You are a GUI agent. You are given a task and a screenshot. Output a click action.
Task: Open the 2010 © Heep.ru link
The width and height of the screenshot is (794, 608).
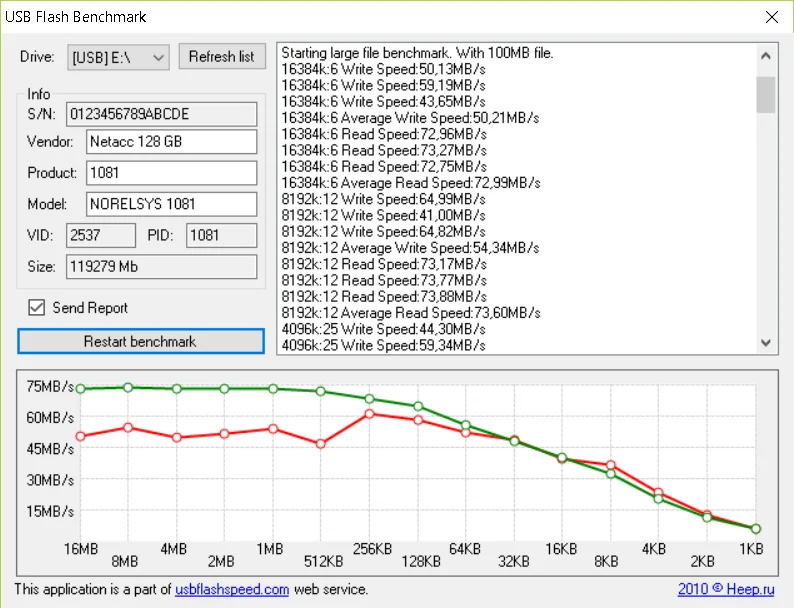point(727,589)
